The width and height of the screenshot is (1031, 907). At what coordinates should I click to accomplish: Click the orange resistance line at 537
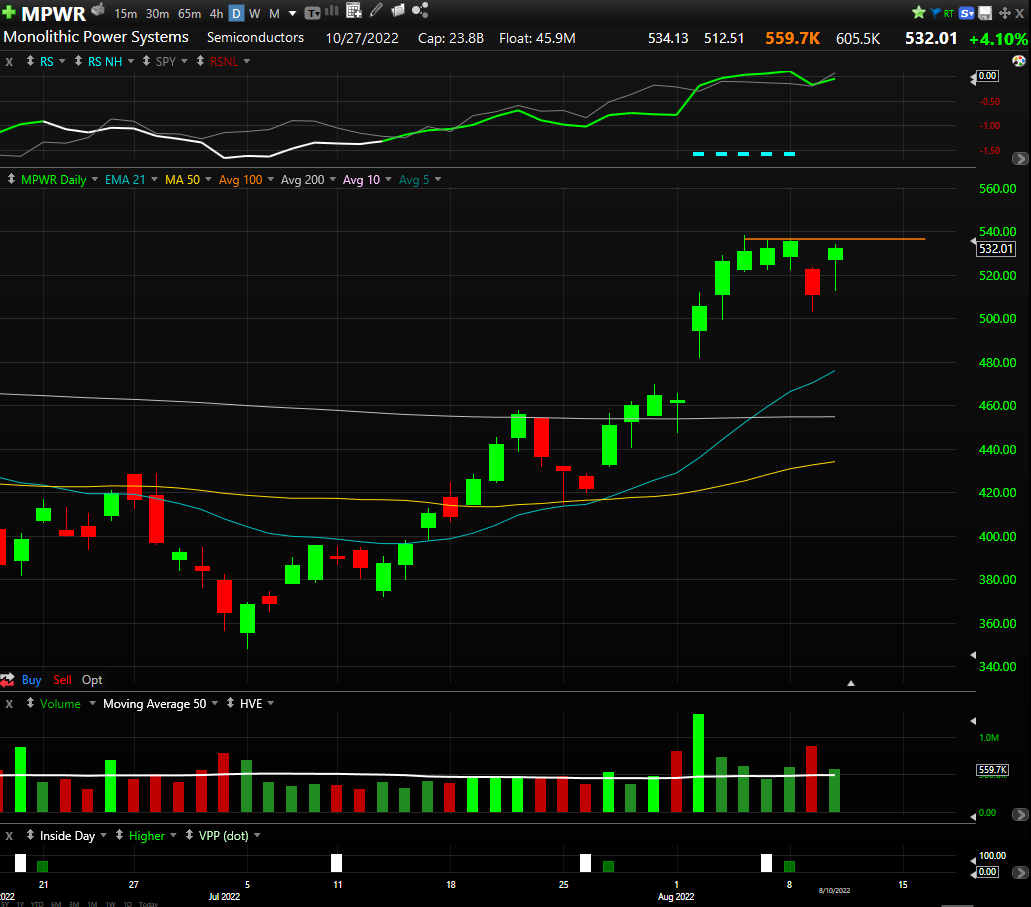coord(834,239)
